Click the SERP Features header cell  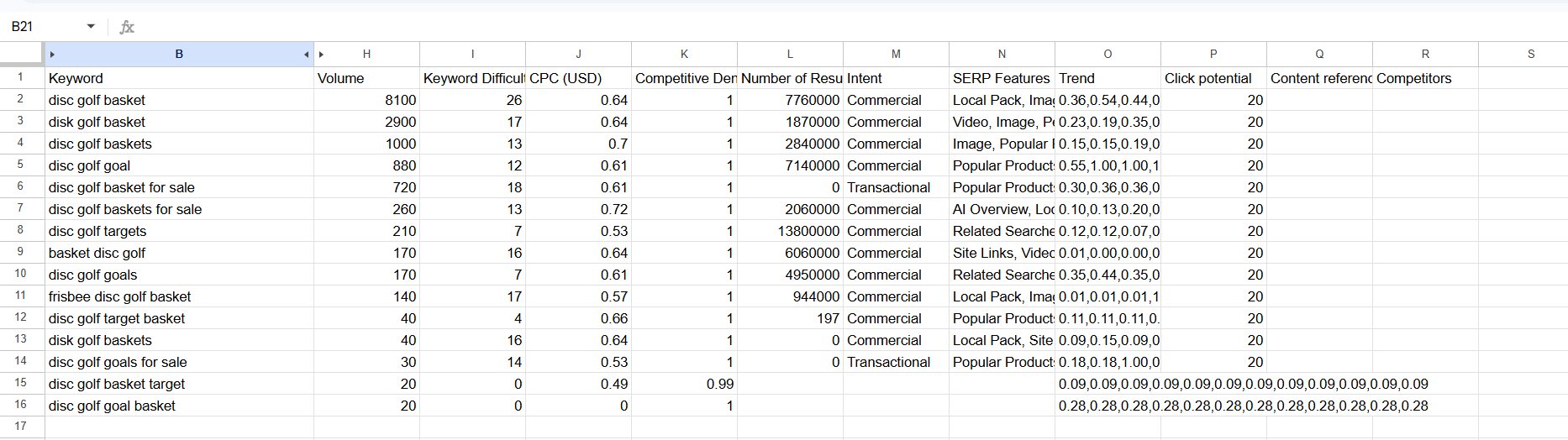click(1002, 78)
